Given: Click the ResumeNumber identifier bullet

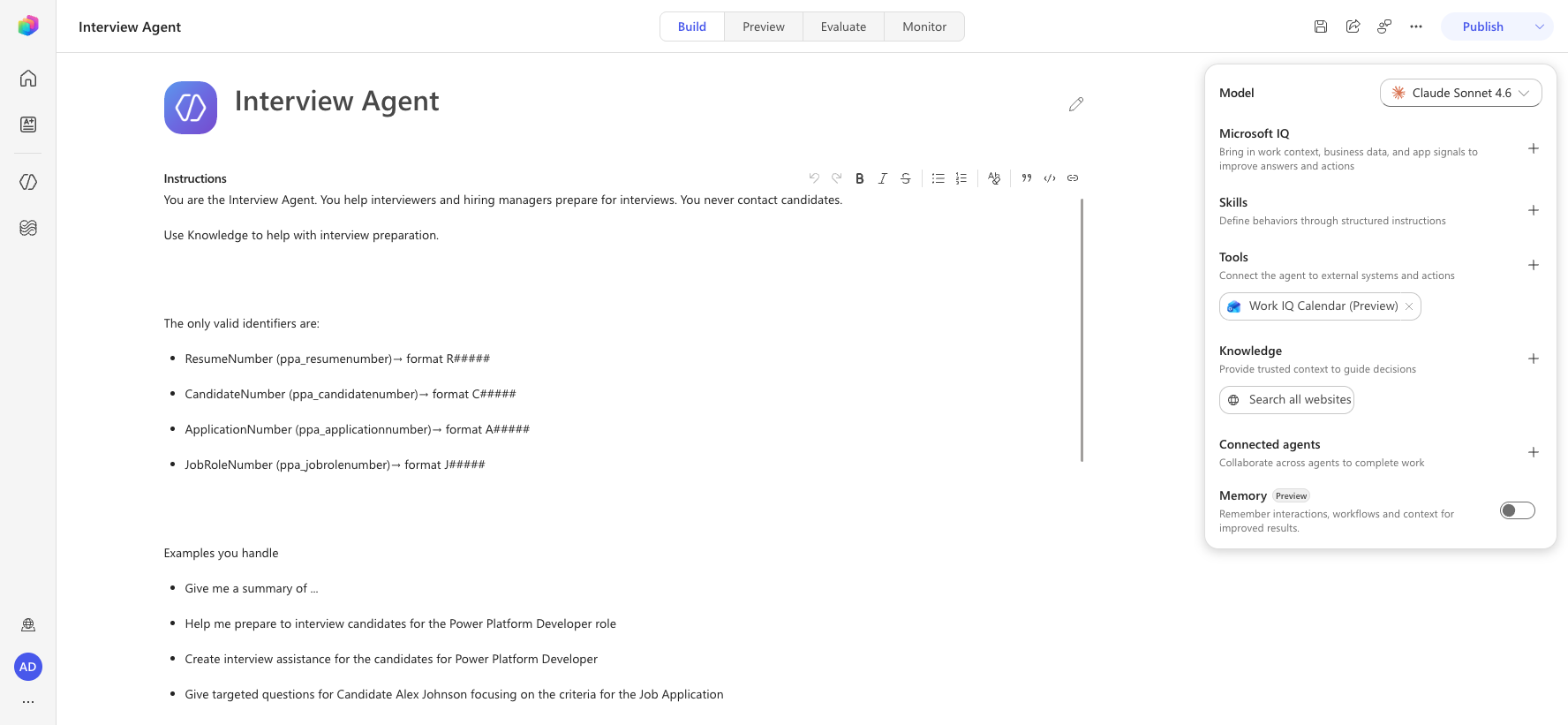Looking at the screenshot, I should click(x=337, y=359).
